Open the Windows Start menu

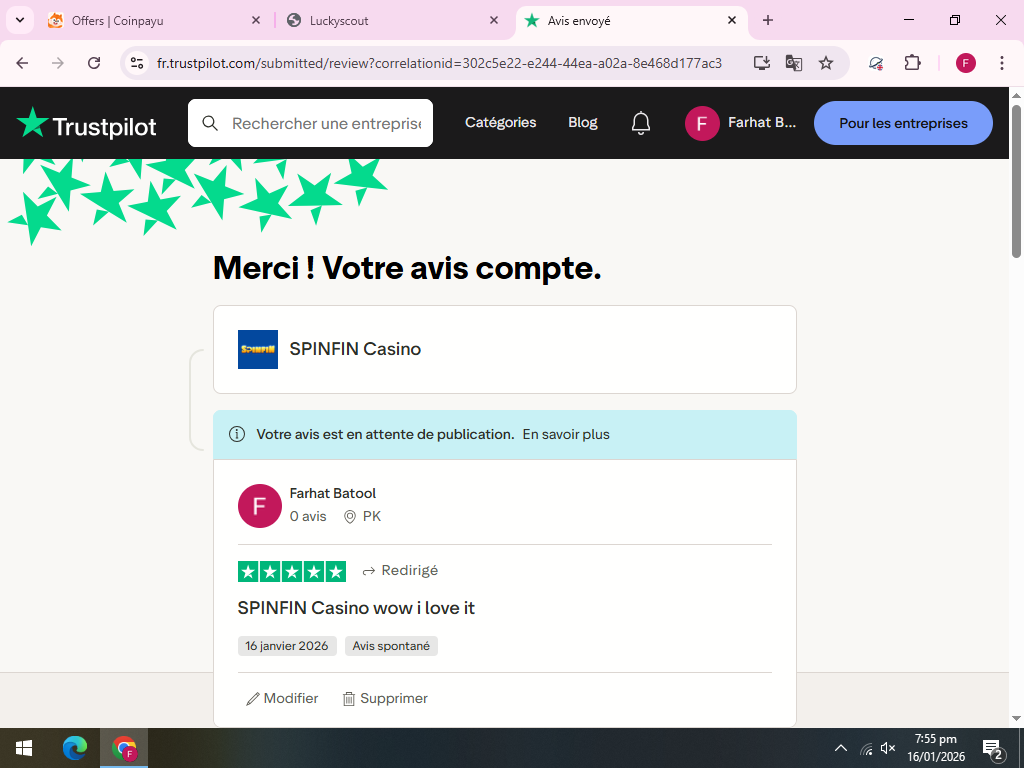[24, 748]
